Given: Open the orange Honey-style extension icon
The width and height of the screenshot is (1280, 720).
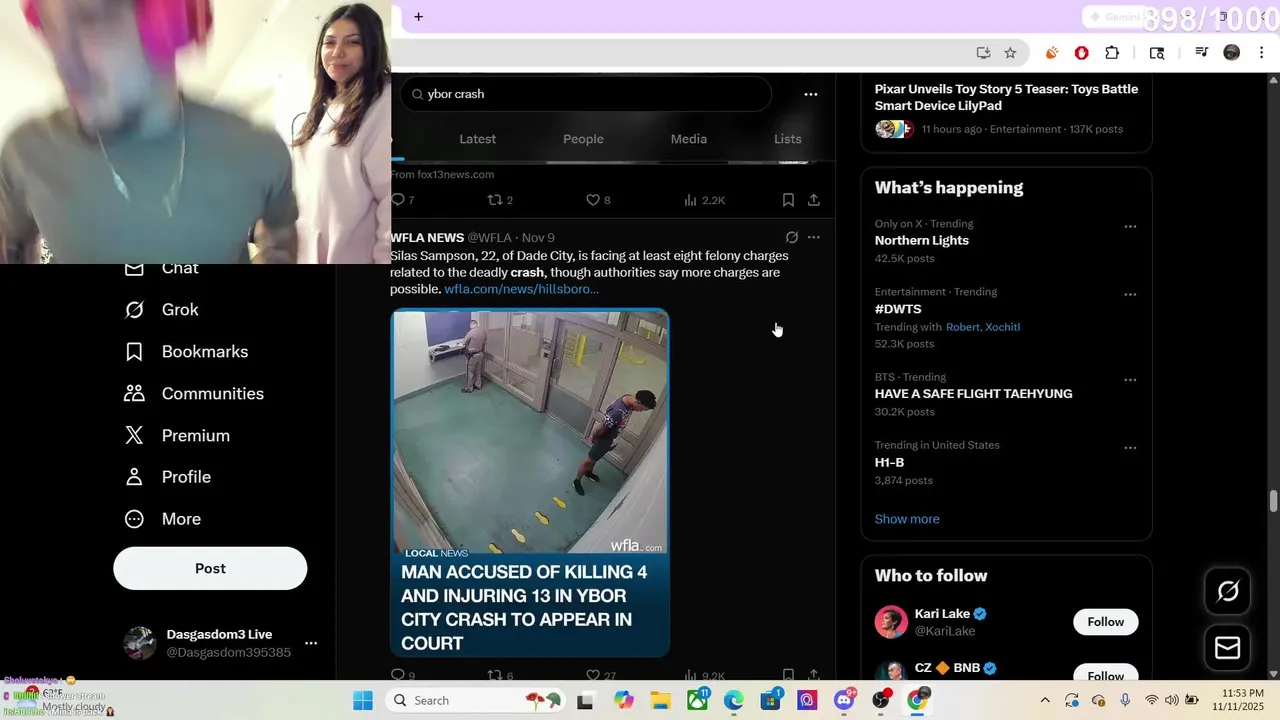Looking at the screenshot, I should coord(1052,53).
